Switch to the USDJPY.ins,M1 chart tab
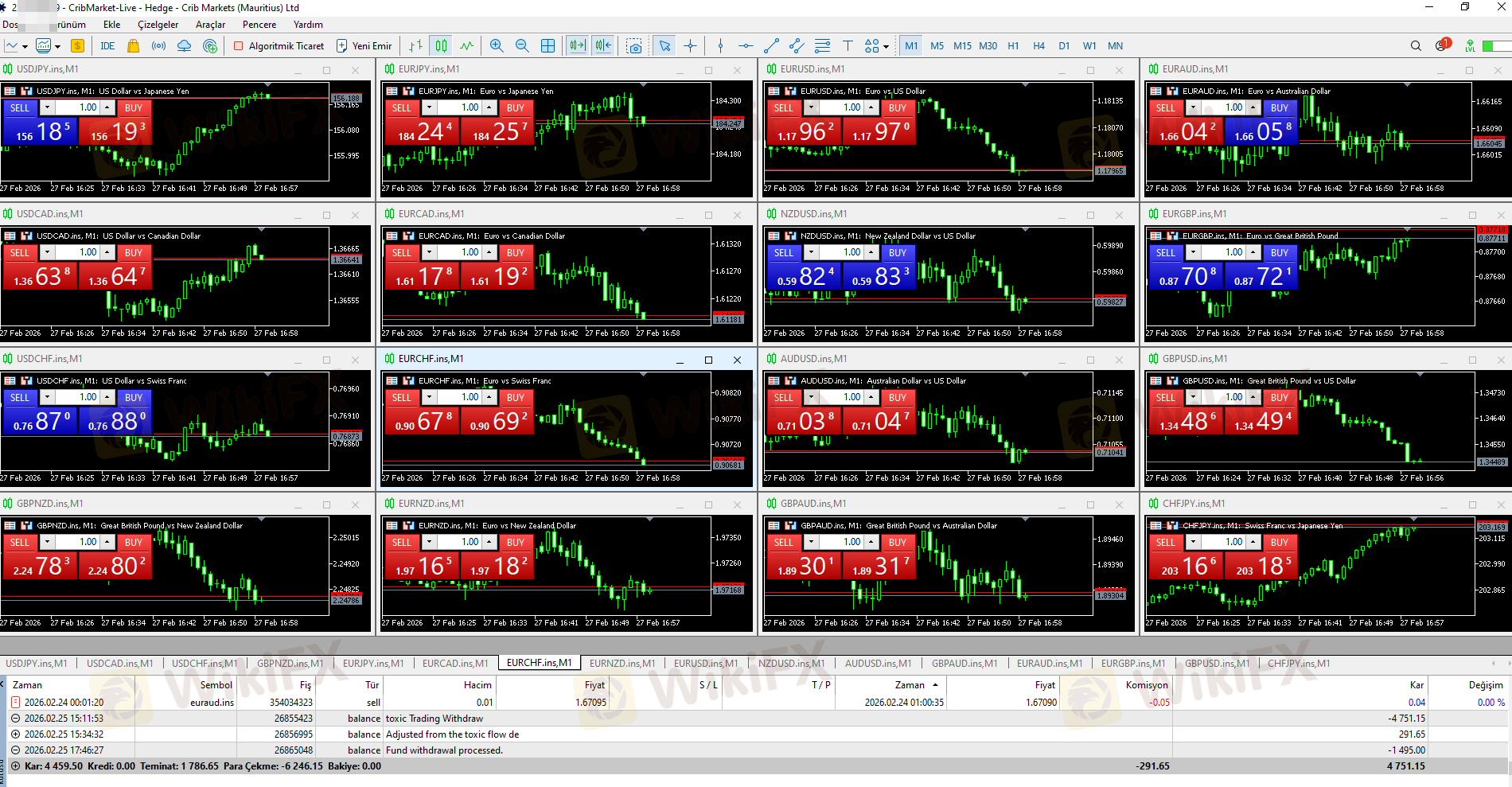Image resolution: width=1512 pixels, height=787 pixels. point(37,664)
